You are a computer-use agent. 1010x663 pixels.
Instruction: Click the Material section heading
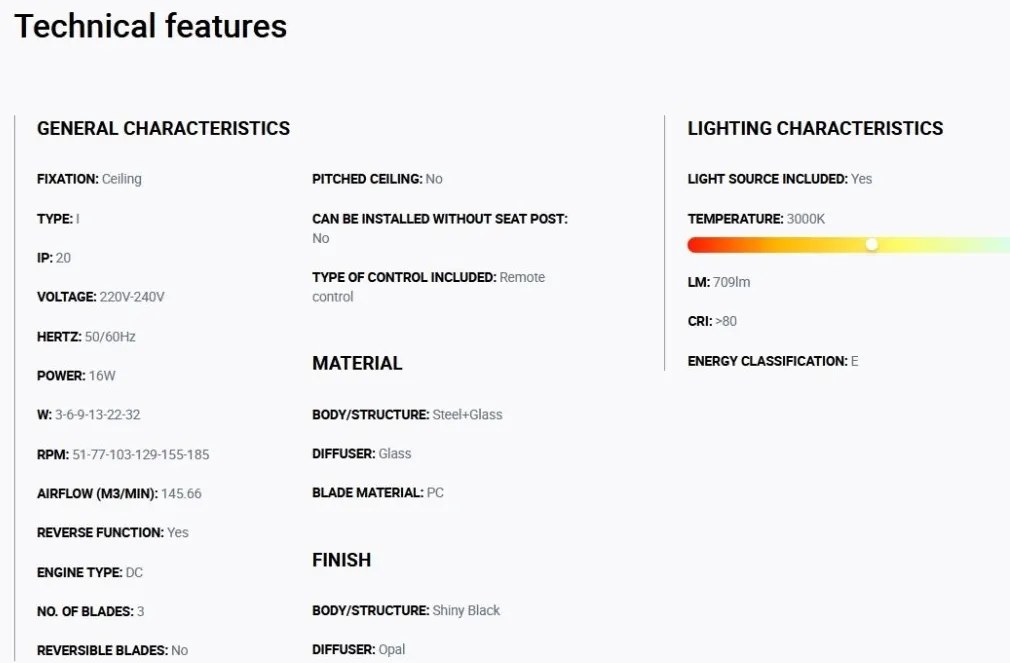pyautogui.click(x=357, y=363)
